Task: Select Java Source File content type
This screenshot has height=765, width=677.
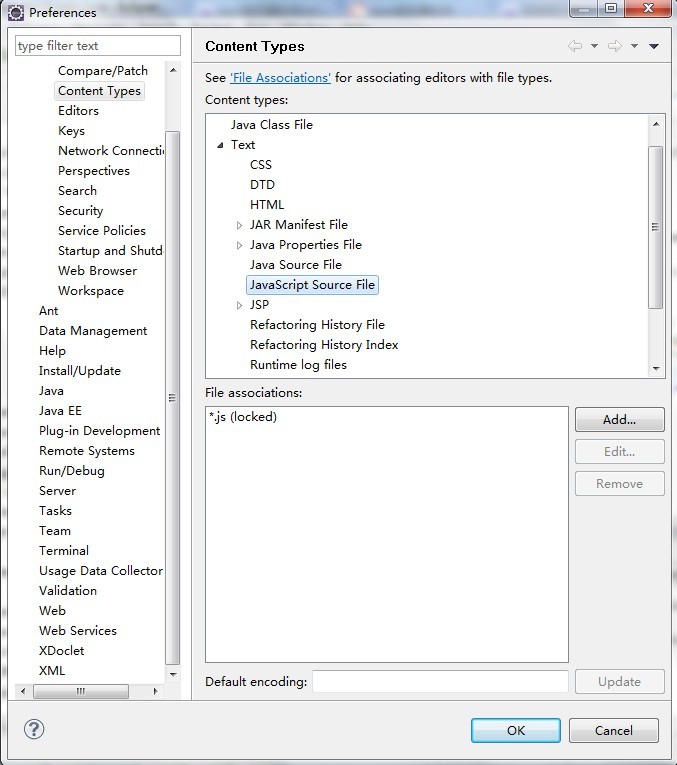Action: [x=295, y=265]
